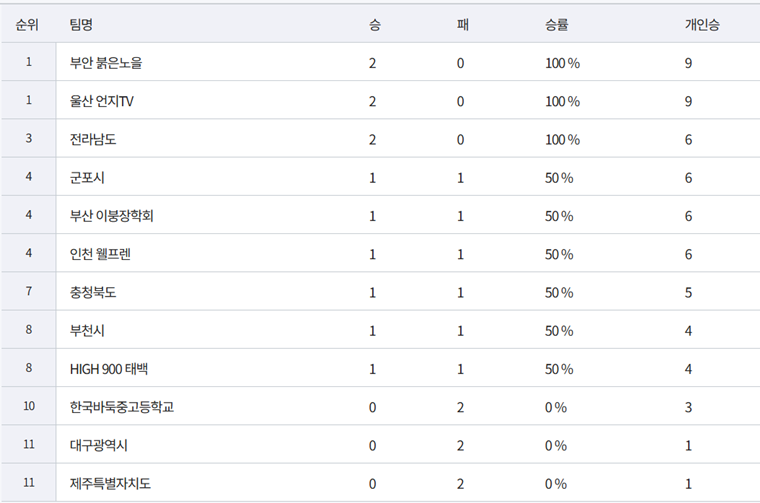Open team 부안 붉은노을

[106, 63]
